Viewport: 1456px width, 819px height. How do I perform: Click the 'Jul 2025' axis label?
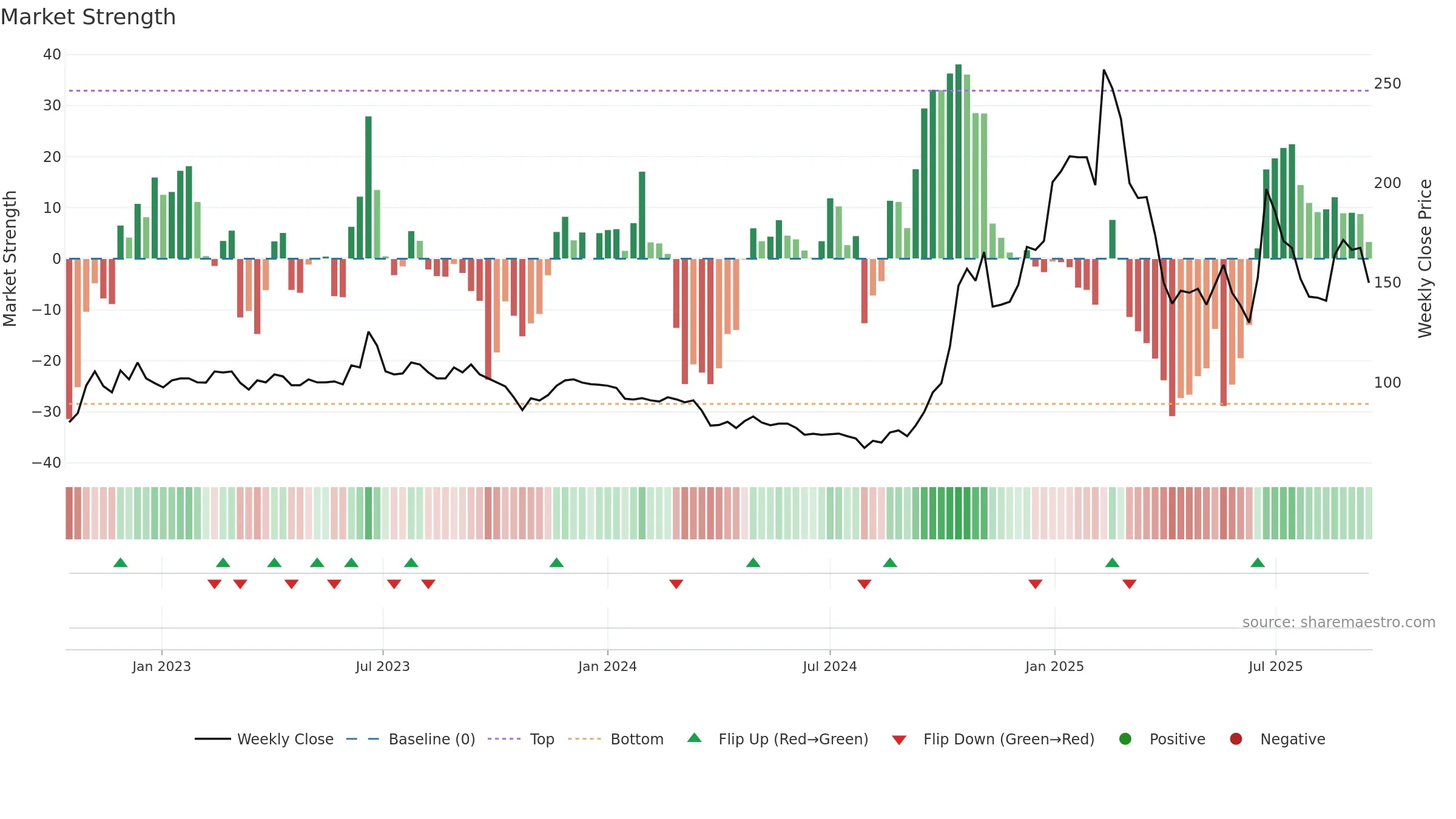click(x=1276, y=666)
